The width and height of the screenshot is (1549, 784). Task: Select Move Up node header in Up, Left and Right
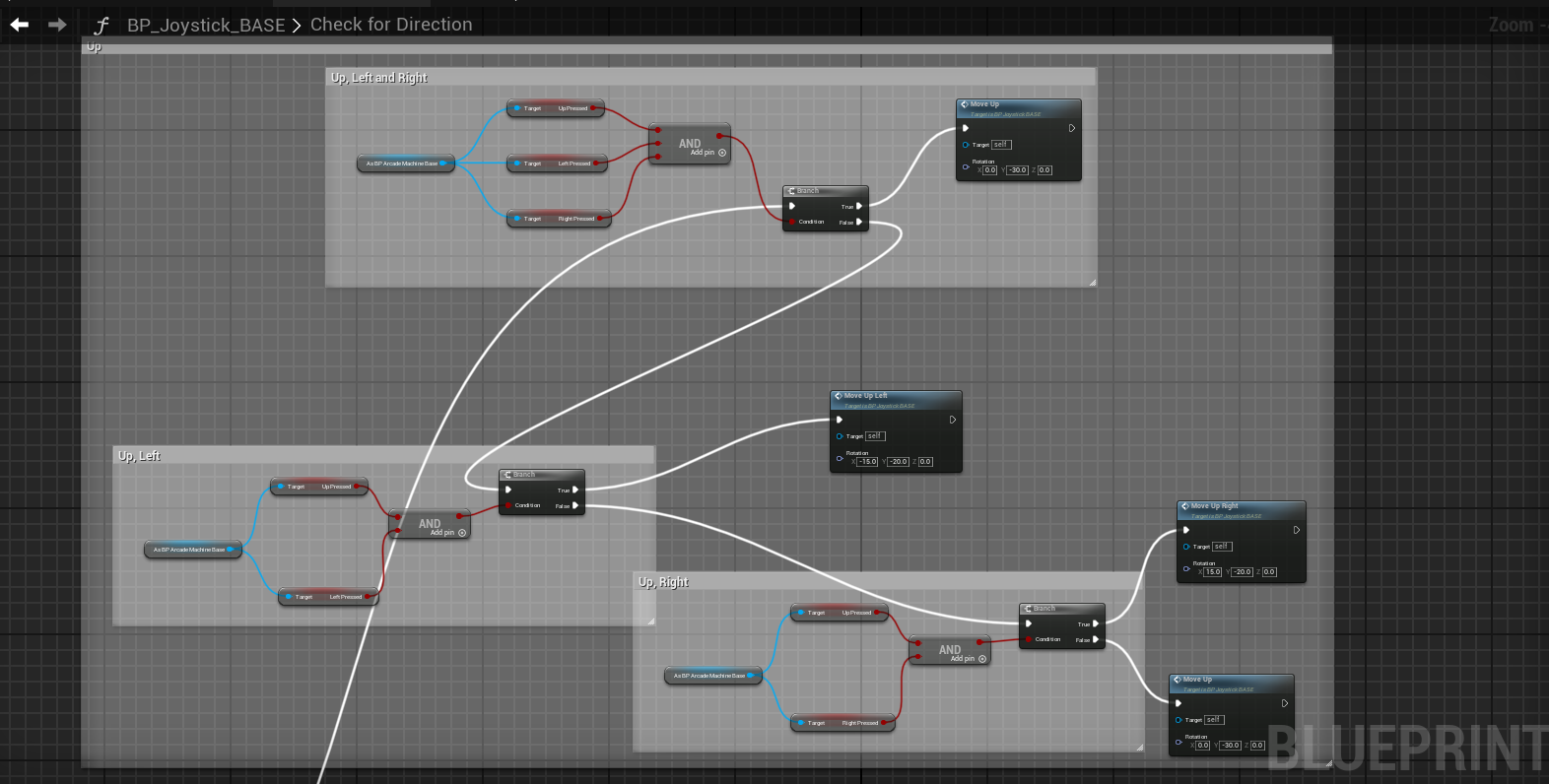(x=1019, y=108)
